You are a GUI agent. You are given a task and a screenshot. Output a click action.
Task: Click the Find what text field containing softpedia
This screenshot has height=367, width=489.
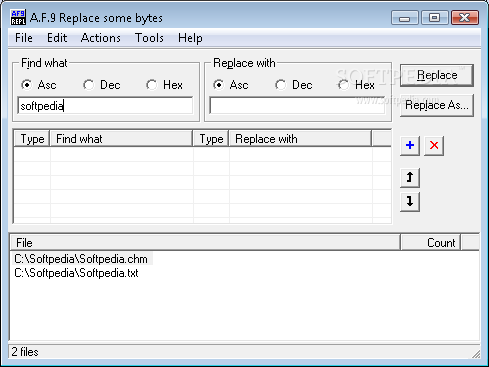105,106
